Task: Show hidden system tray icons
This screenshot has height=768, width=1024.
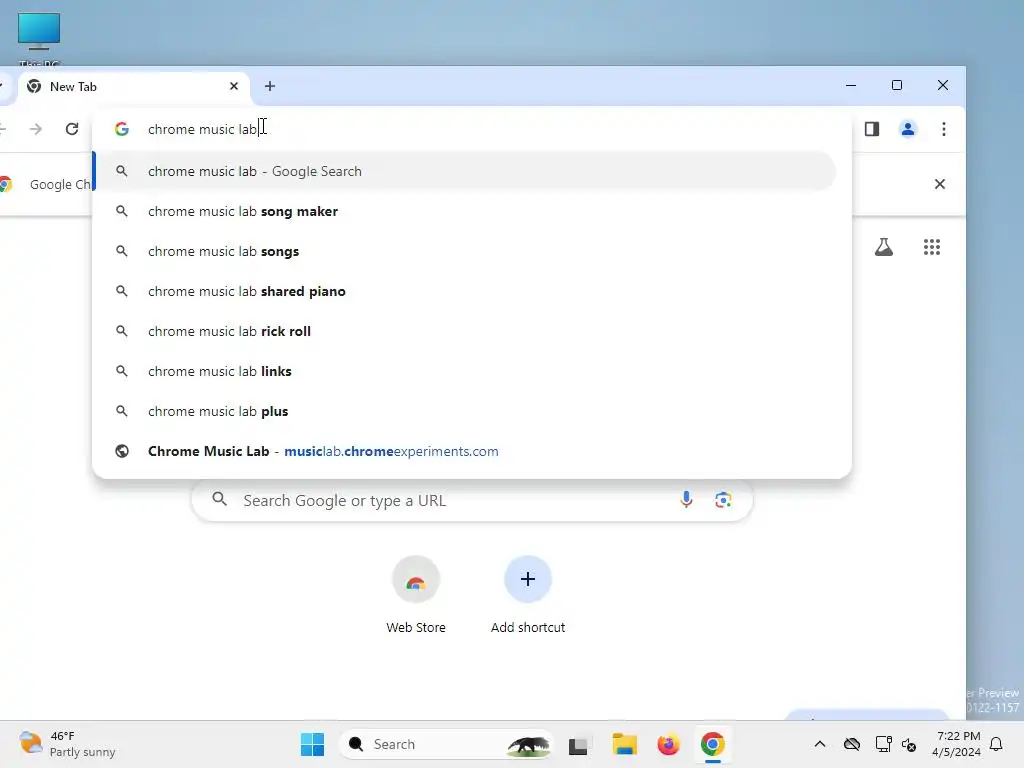Action: (820, 744)
